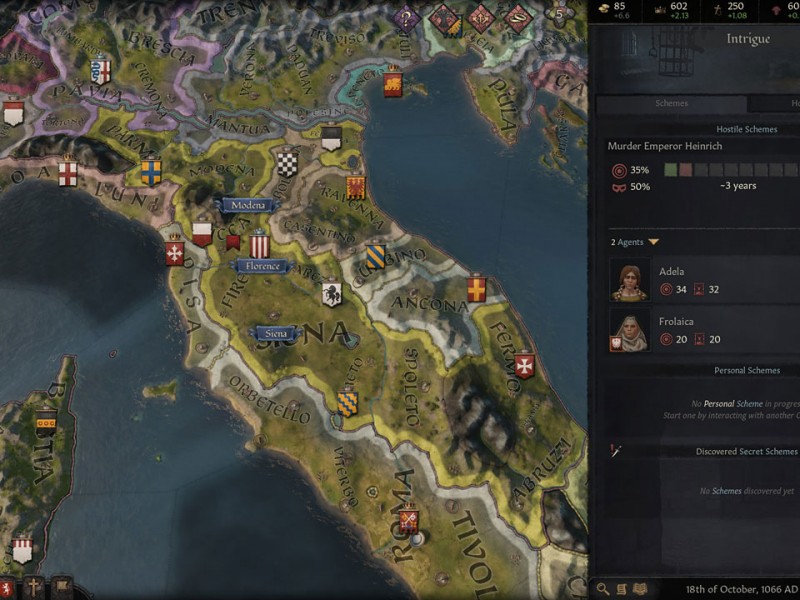Click the winged lion Venice coat of arms
Viewport: 800px width, 600px height.
pyautogui.click(x=393, y=82)
